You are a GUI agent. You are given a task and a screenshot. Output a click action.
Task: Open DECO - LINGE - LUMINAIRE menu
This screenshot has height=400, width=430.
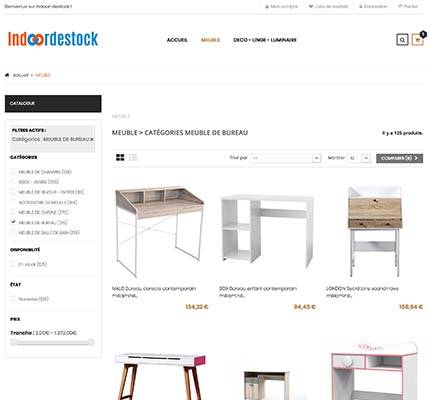coord(265,40)
